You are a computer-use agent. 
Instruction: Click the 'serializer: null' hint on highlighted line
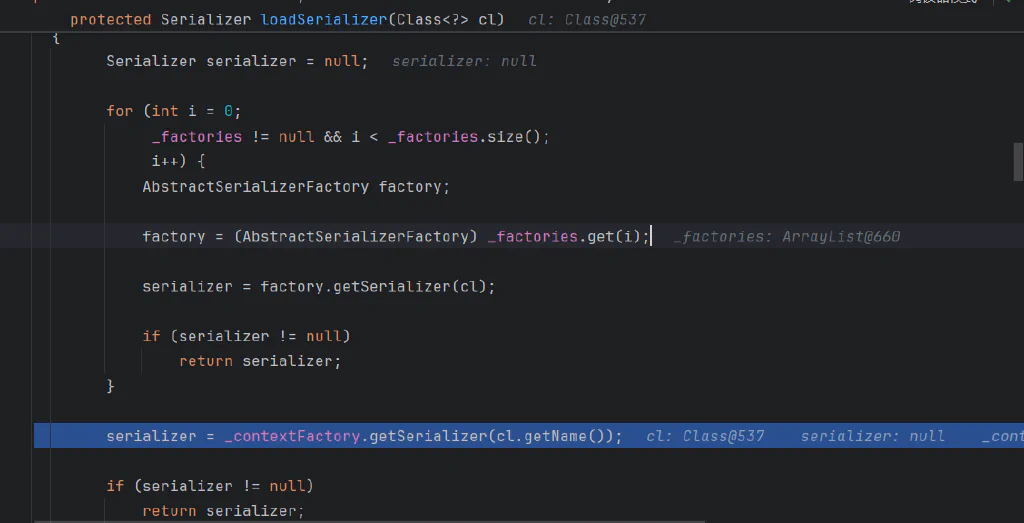click(872, 436)
